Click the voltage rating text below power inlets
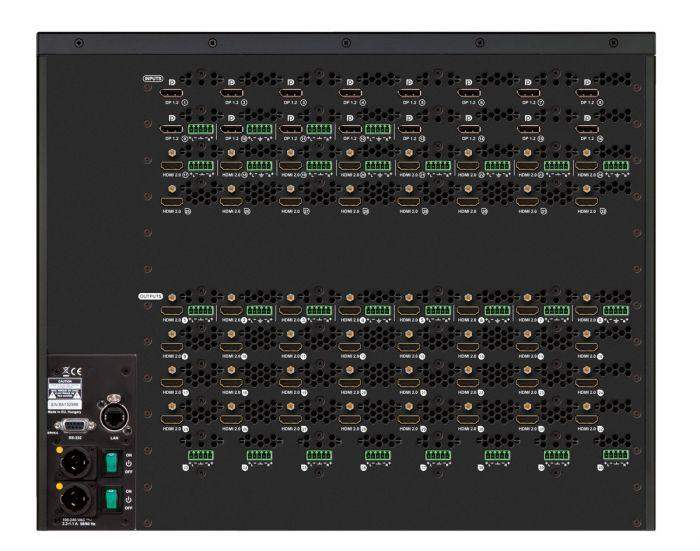Image resolution: width=700 pixels, height=551 pixels. [79, 522]
